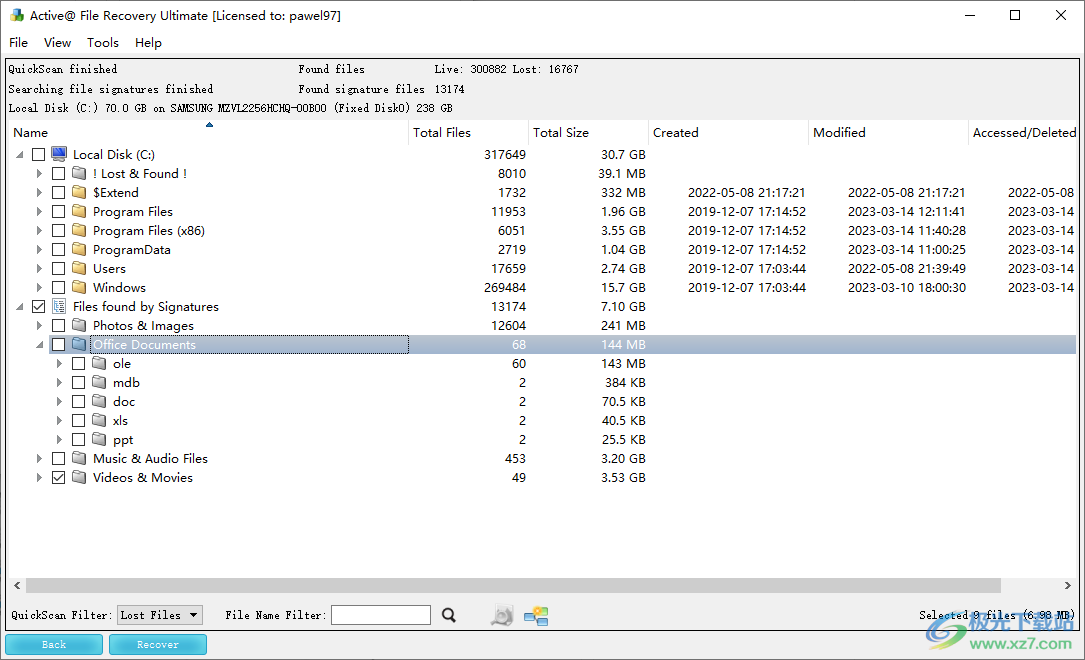Click the mdb folder icon

tap(100, 383)
